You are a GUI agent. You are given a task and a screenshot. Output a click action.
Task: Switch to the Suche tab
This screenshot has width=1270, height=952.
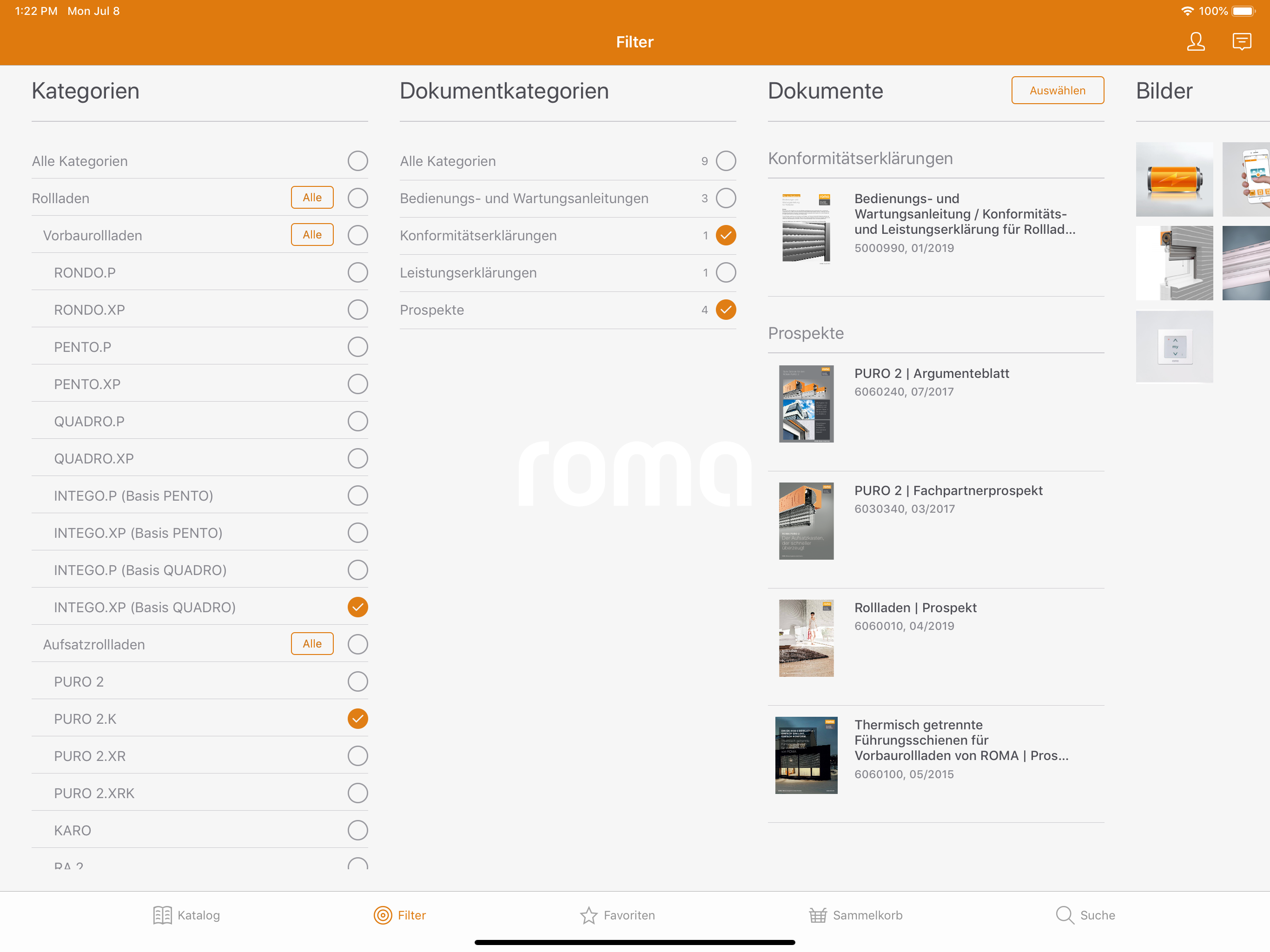[1085, 915]
